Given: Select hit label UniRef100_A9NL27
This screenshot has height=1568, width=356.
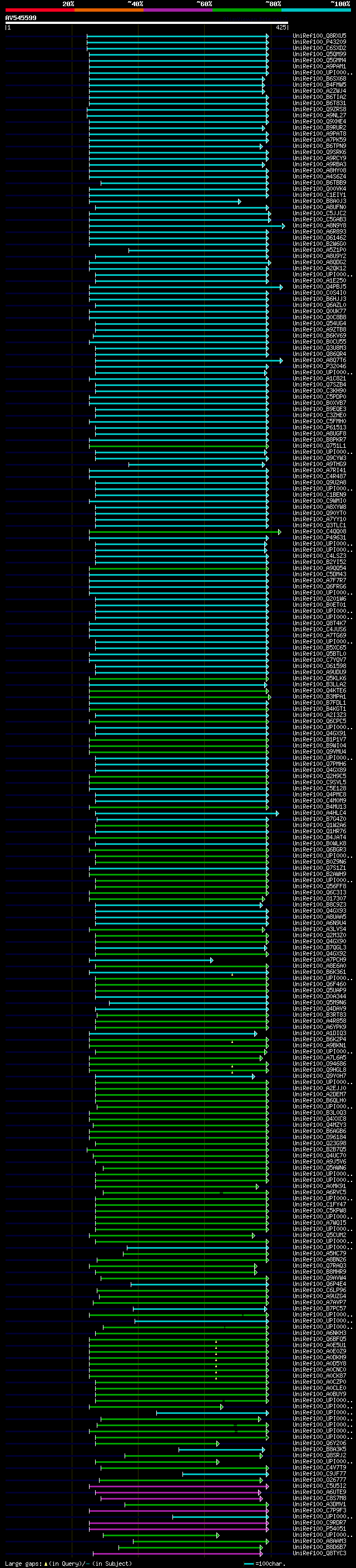Looking at the screenshot, I should 319,115.
